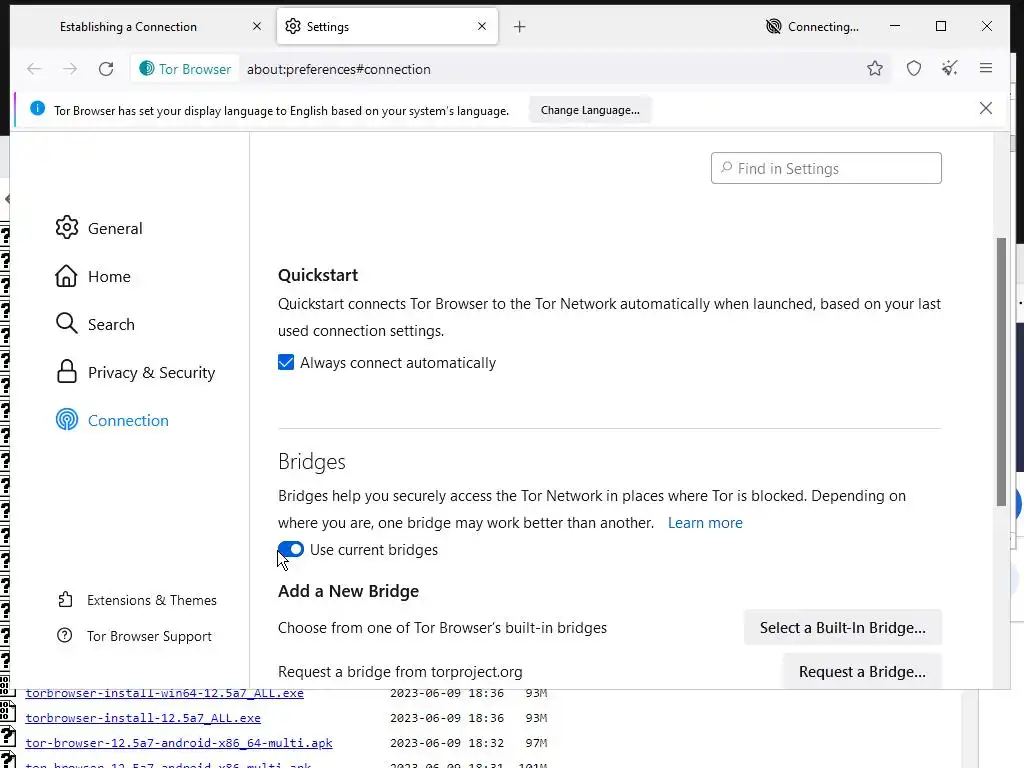Click the Change Language button
1024x768 pixels.
590,110
